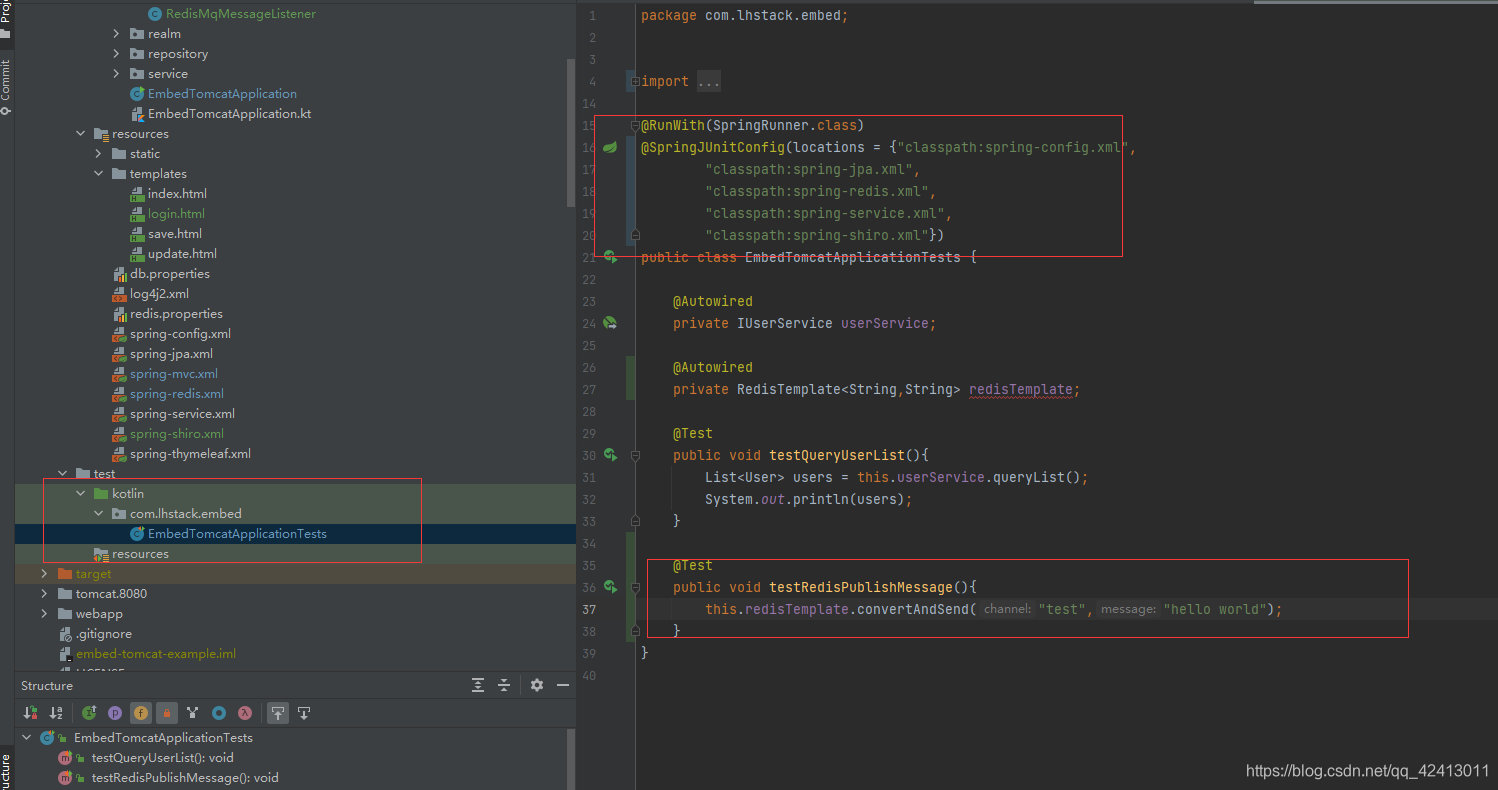Run test class from line 21 gutter icon
Screen dimensions: 1498x790
tap(610, 258)
